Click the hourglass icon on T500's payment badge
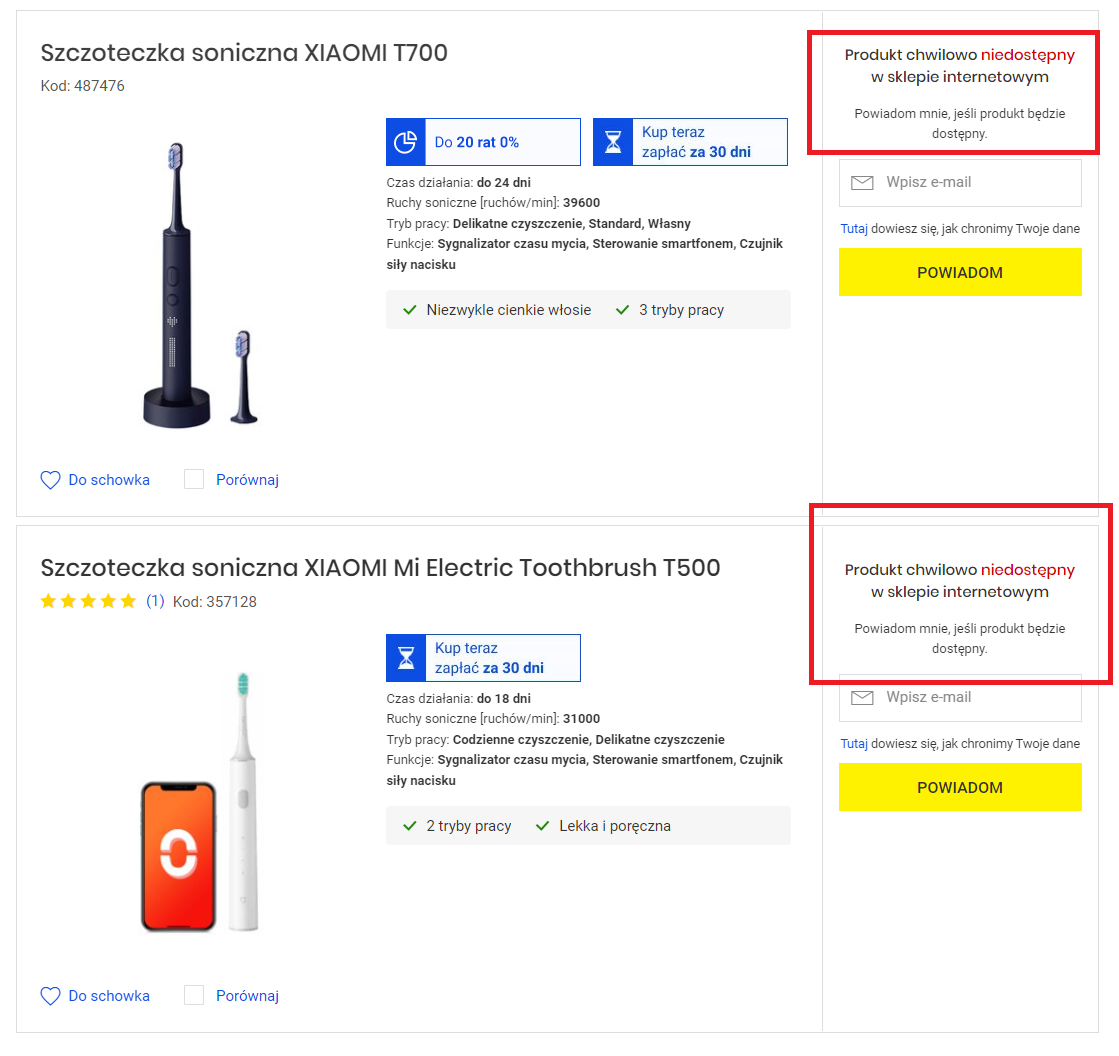This screenshot has height=1056, width=1119. click(406, 657)
